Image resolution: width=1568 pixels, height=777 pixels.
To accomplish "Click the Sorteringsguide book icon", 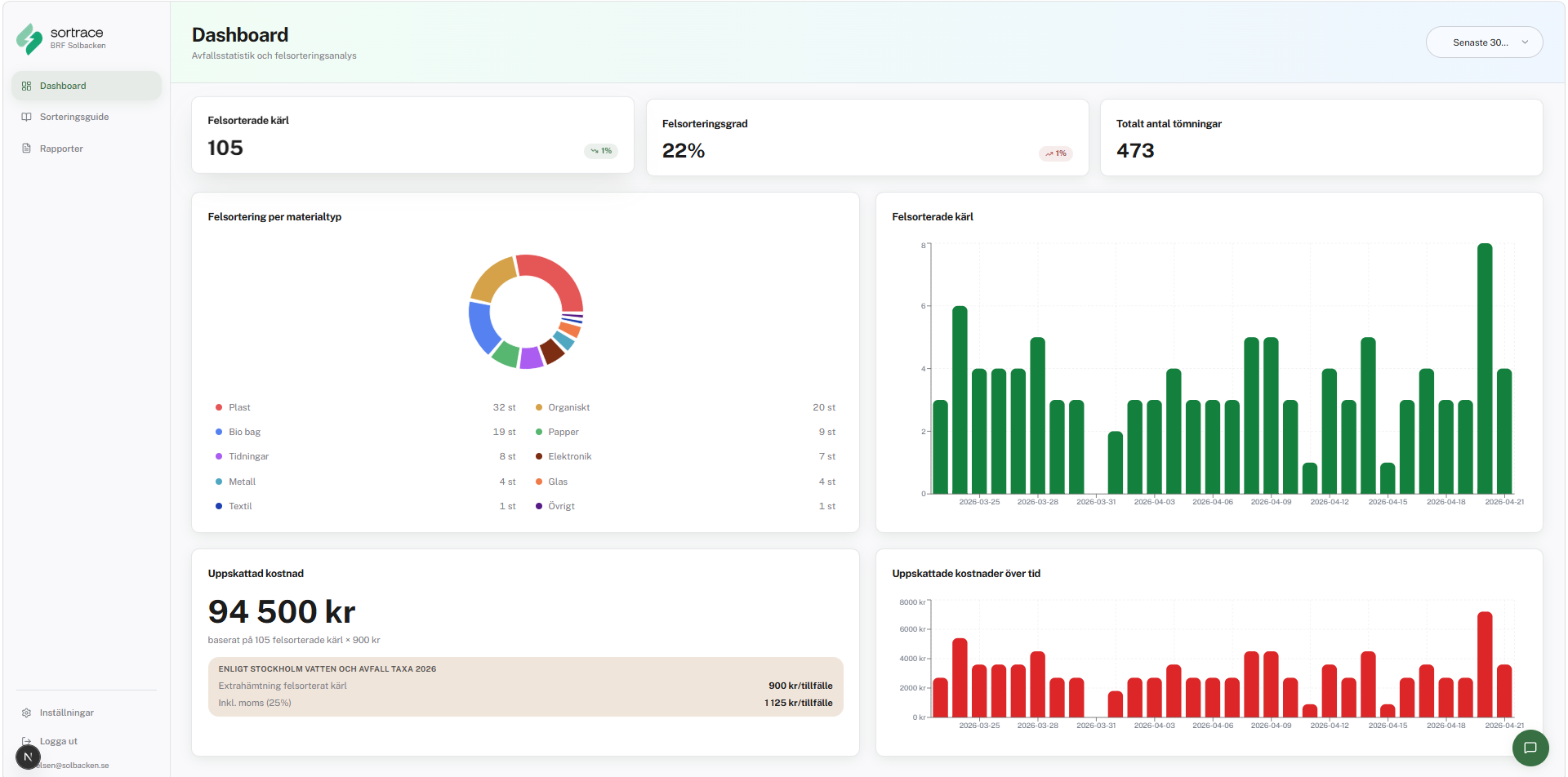I will point(27,117).
